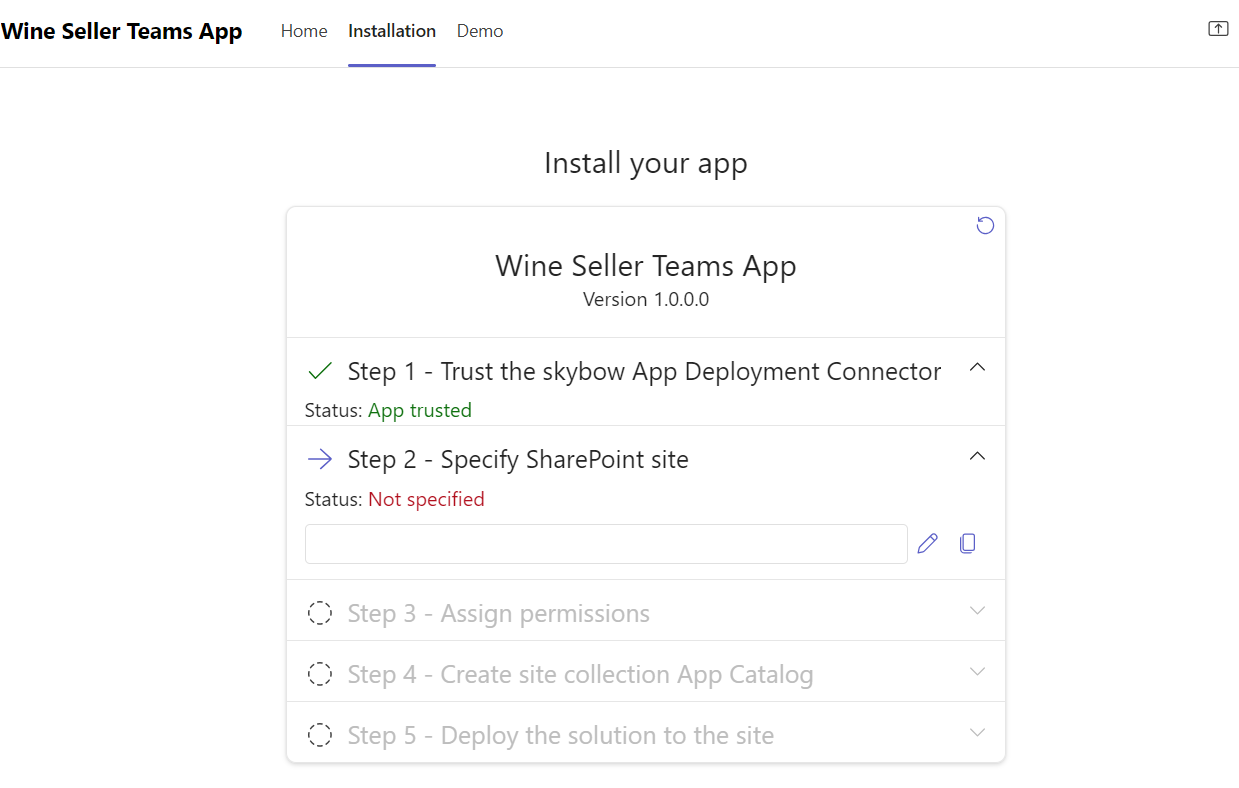Click the copy icon beside site field

pos(967,543)
